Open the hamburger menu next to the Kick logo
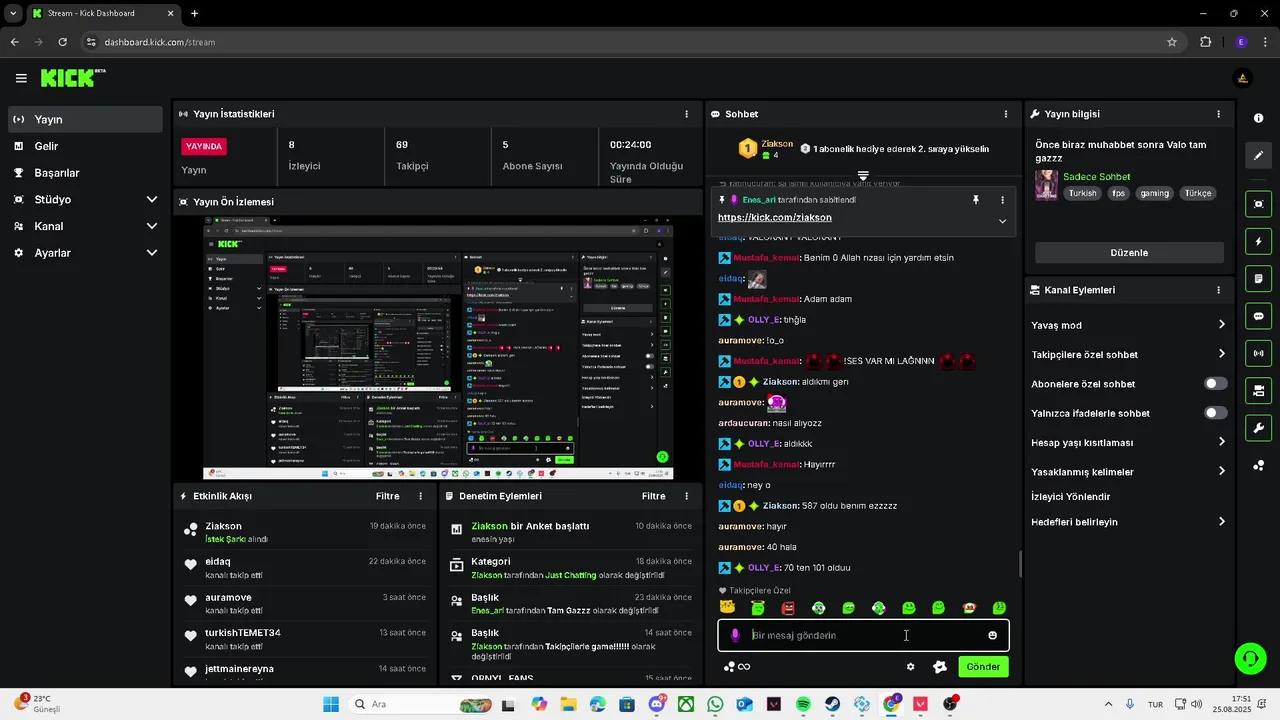The image size is (1280, 720). [21, 78]
